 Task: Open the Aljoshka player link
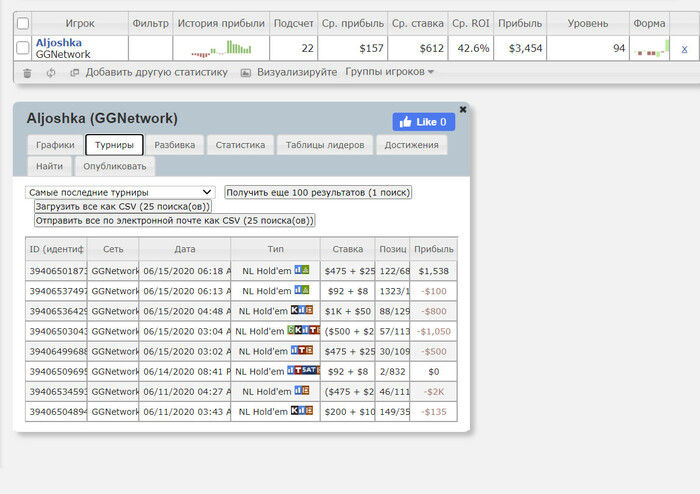point(58,43)
